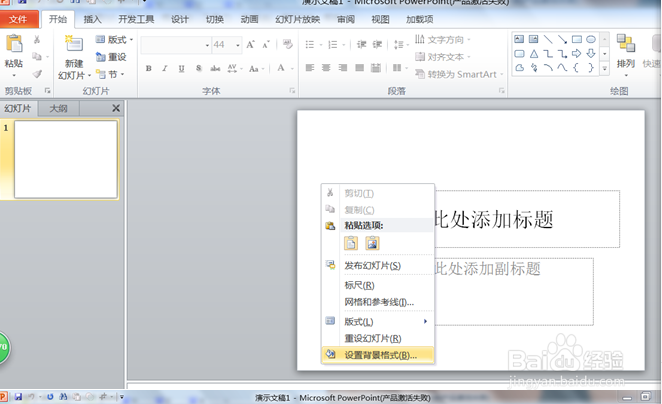662x404 pixels.
Task: Choose 网格和参考线 in context menu
Action: click(378, 302)
